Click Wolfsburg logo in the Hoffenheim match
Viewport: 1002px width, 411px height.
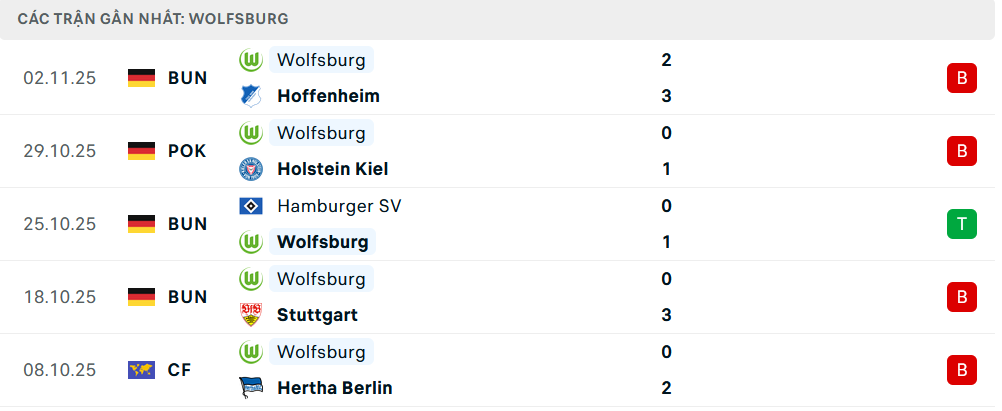pos(250,60)
